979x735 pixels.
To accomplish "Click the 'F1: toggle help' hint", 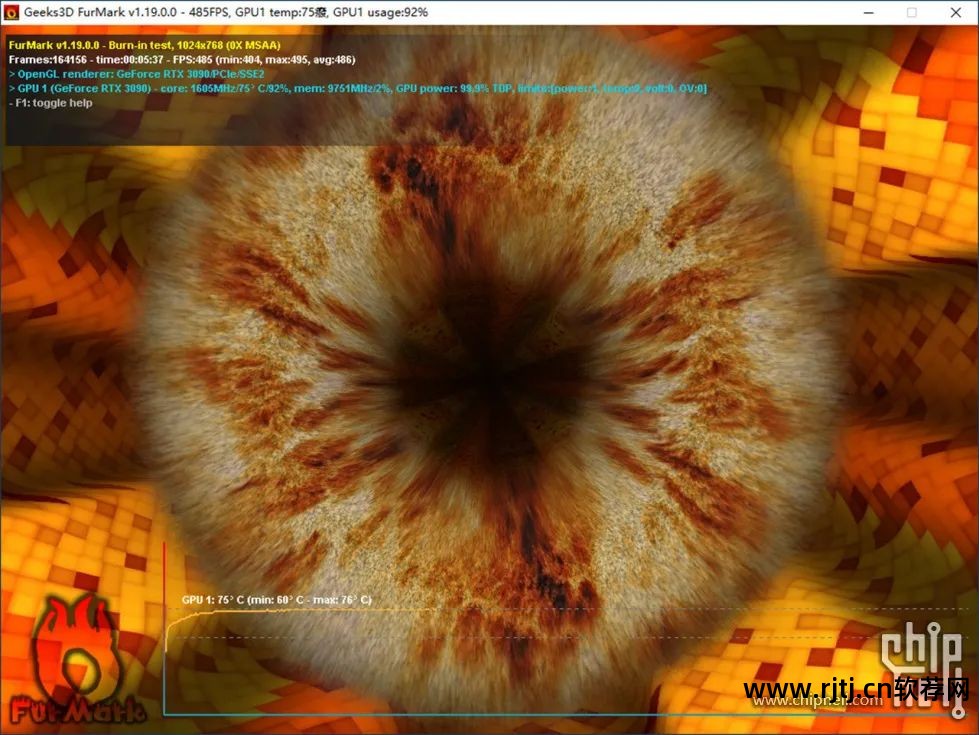I will coord(51,103).
